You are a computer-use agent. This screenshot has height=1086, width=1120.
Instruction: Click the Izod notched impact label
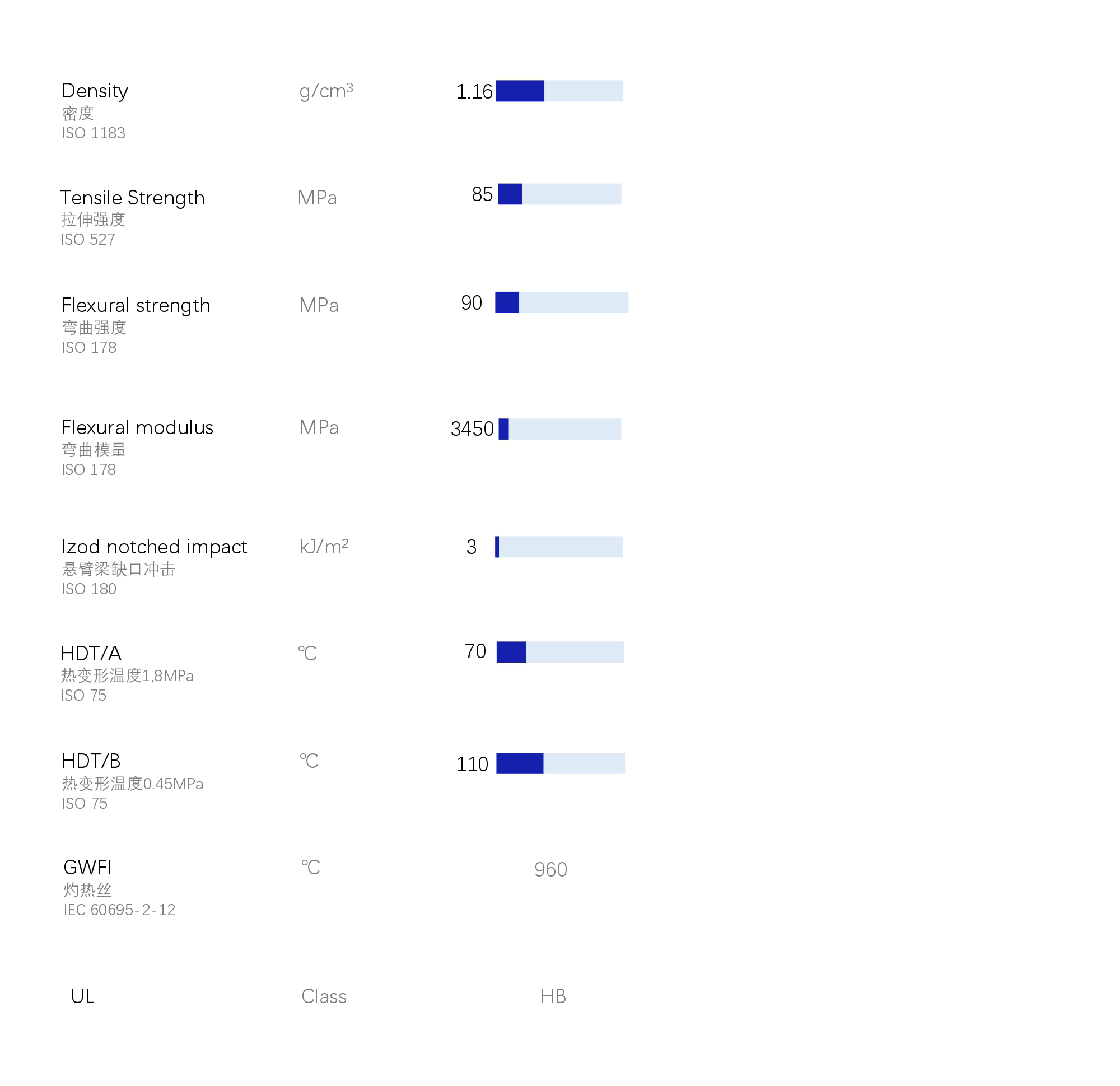pos(155,547)
